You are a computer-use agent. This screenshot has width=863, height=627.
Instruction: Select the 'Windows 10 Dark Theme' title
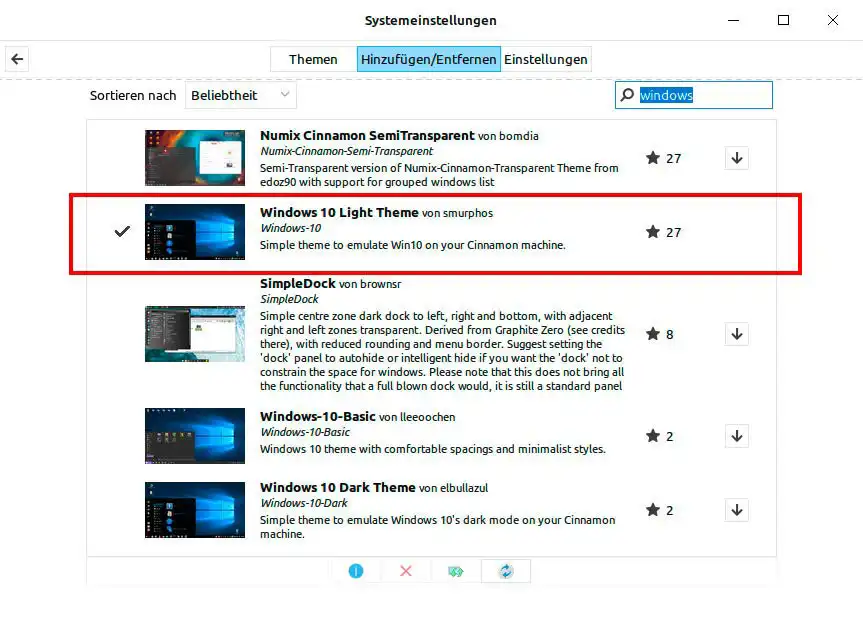(x=337, y=487)
